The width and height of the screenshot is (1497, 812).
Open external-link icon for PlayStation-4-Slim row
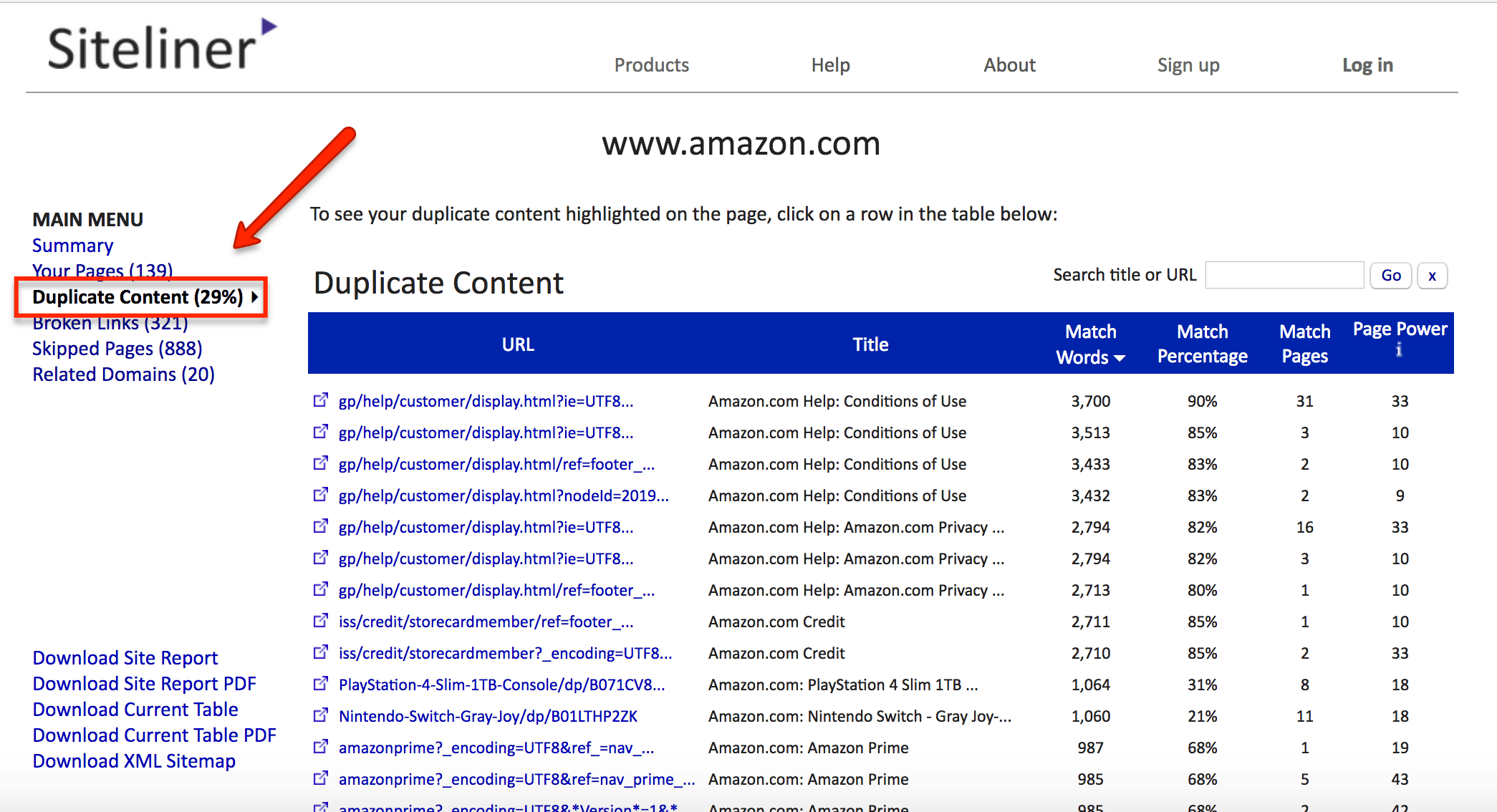click(321, 684)
